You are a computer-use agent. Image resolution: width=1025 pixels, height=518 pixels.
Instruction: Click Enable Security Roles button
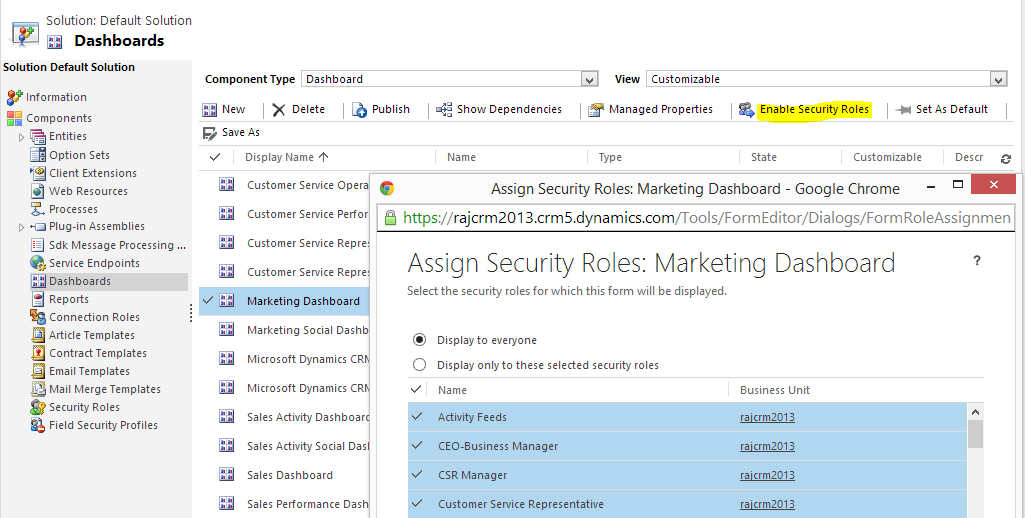click(x=813, y=110)
